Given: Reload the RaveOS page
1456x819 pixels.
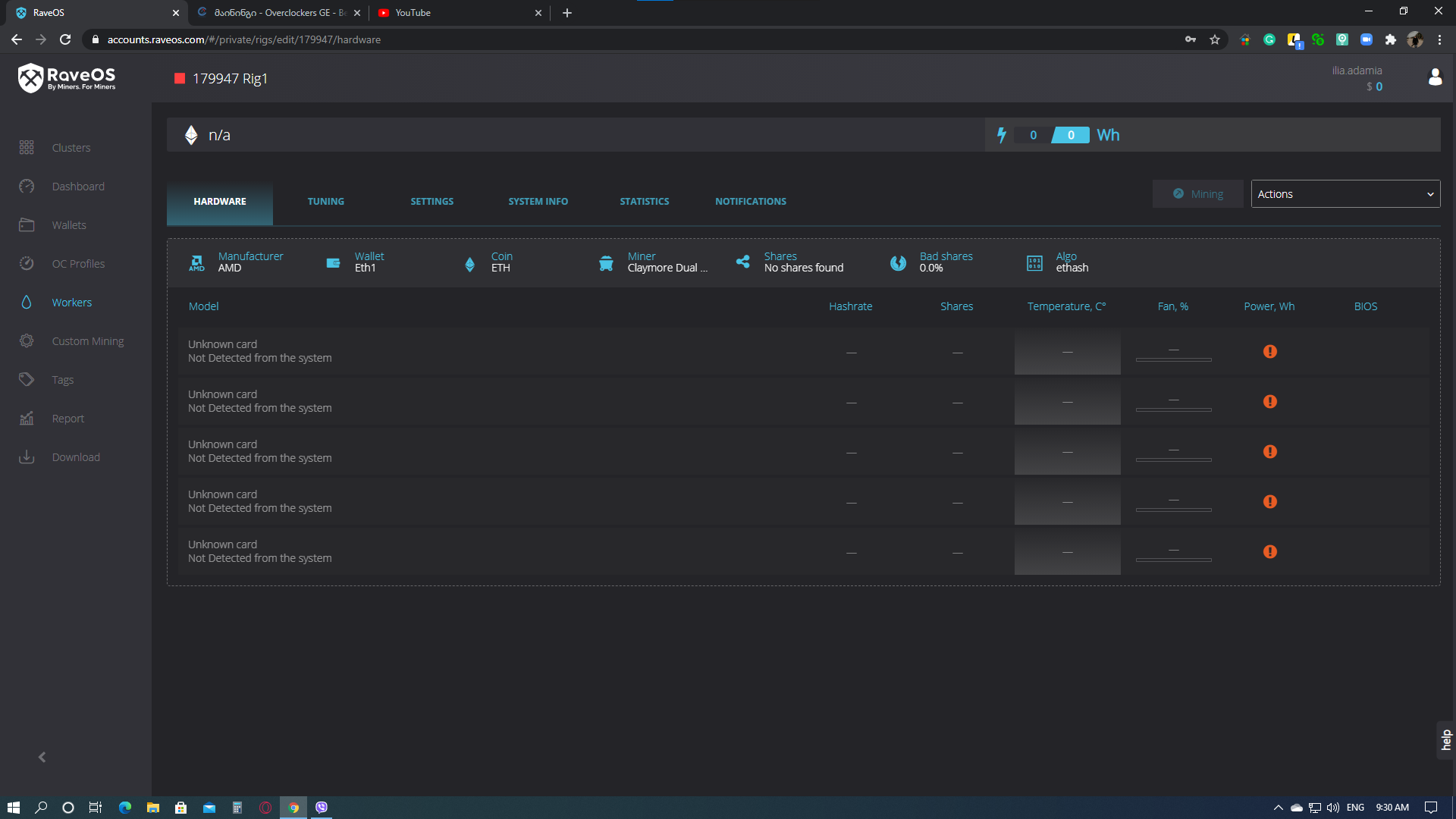Looking at the screenshot, I should pyautogui.click(x=65, y=39).
